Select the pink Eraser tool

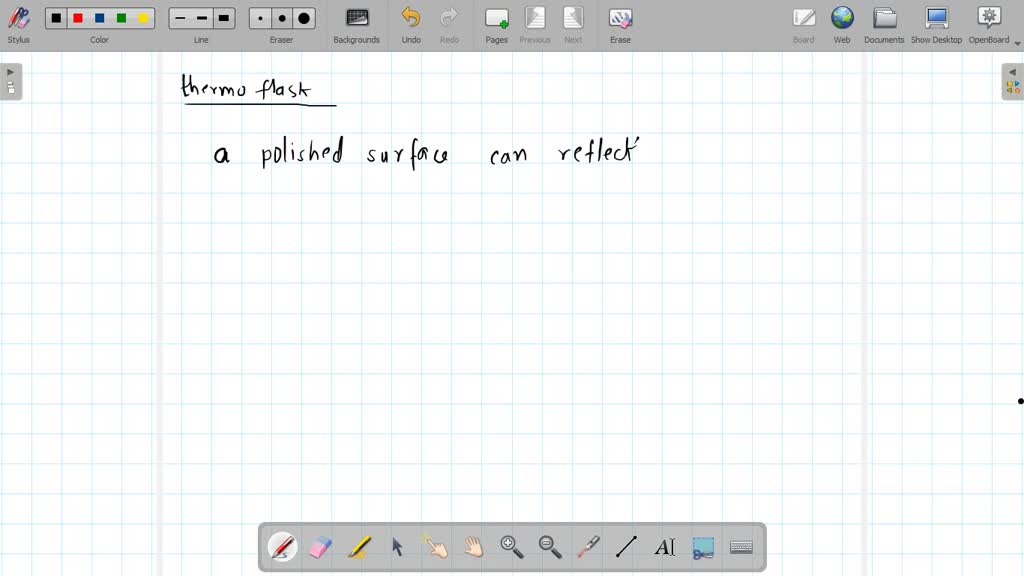point(320,547)
